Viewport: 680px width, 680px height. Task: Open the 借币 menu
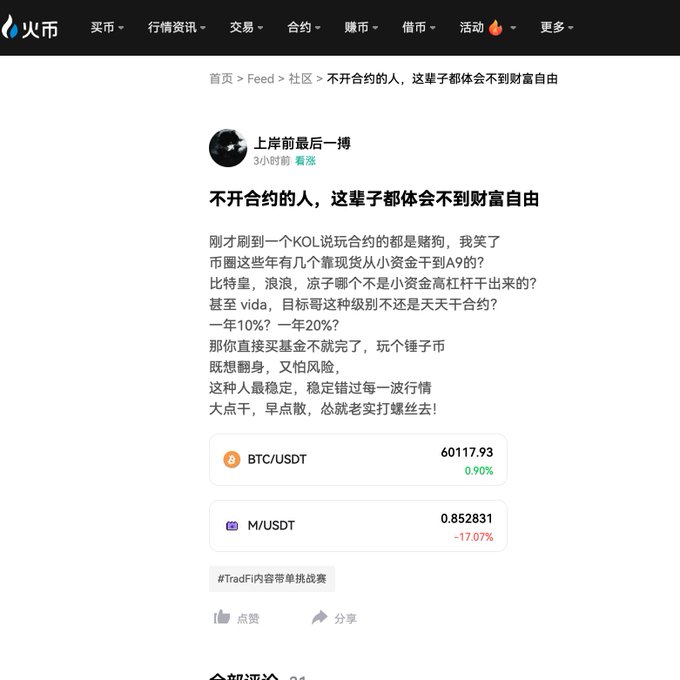pyautogui.click(x=418, y=27)
